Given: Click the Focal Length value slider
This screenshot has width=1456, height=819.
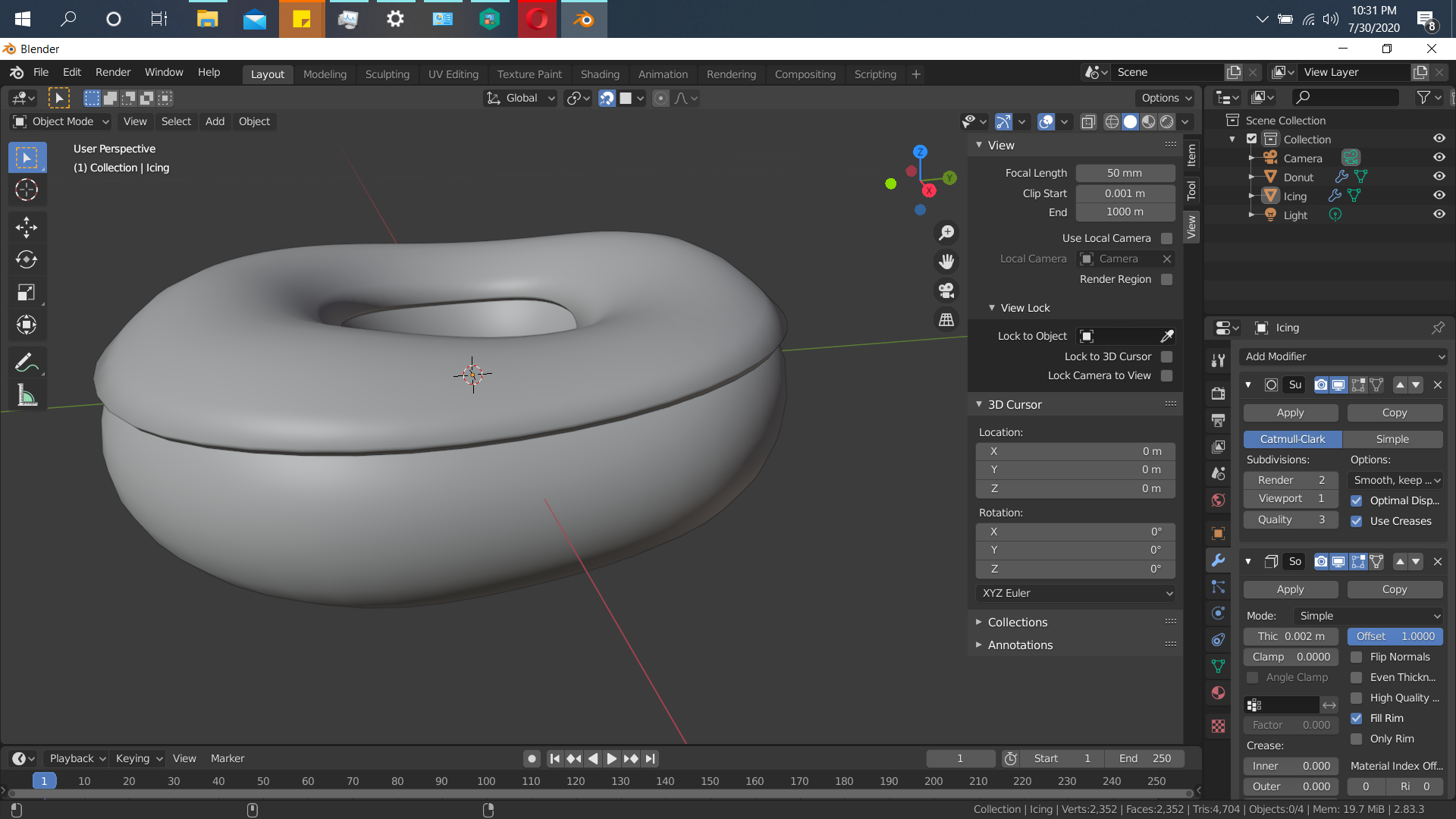Looking at the screenshot, I should tap(1125, 173).
